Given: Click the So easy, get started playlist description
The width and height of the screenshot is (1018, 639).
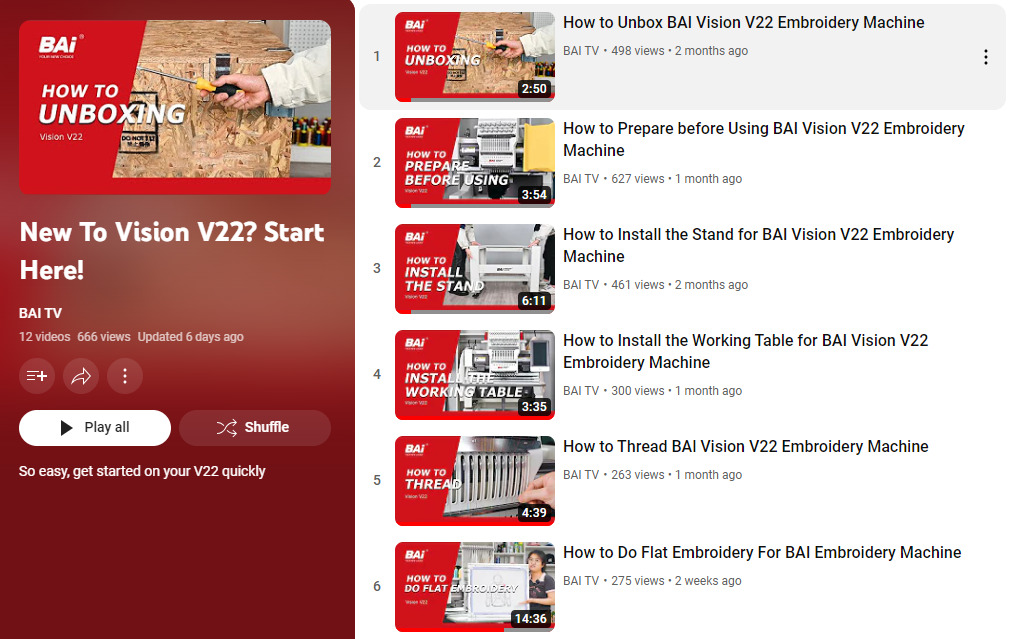Looking at the screenshot, I should click(x=142, y=471).
